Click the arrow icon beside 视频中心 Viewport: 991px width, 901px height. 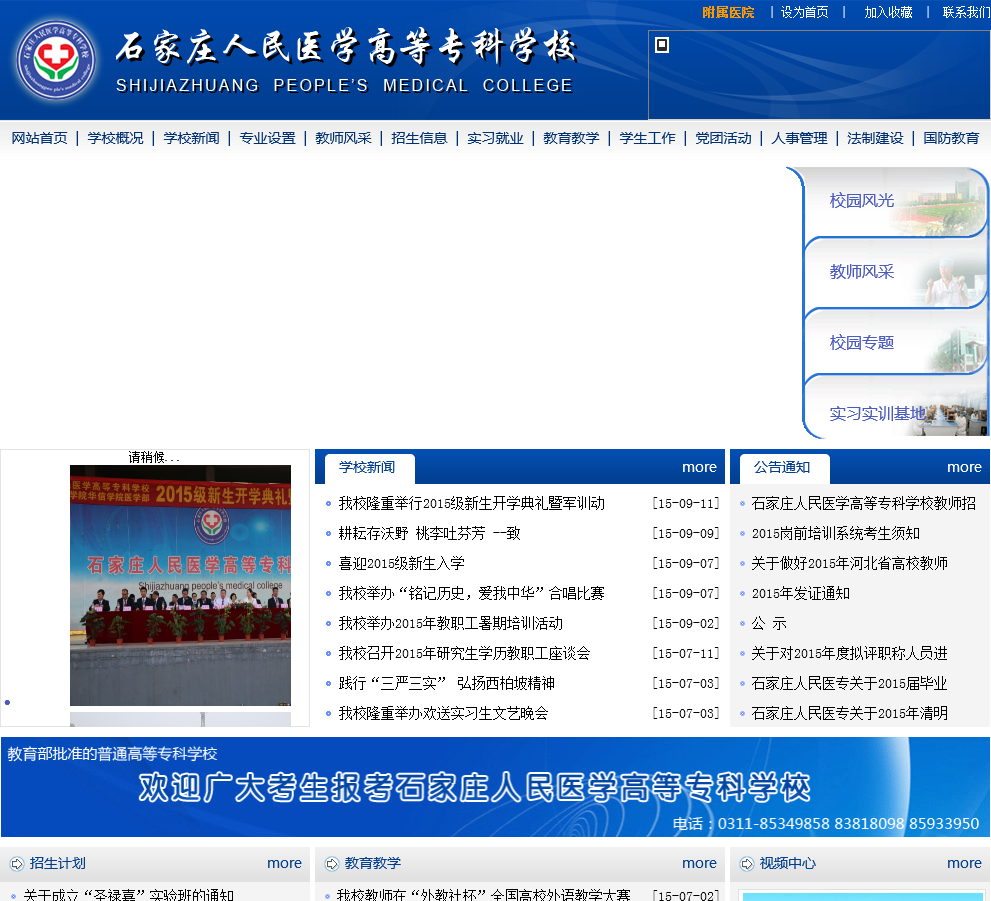pyautogui.click(x=747, y=864)
